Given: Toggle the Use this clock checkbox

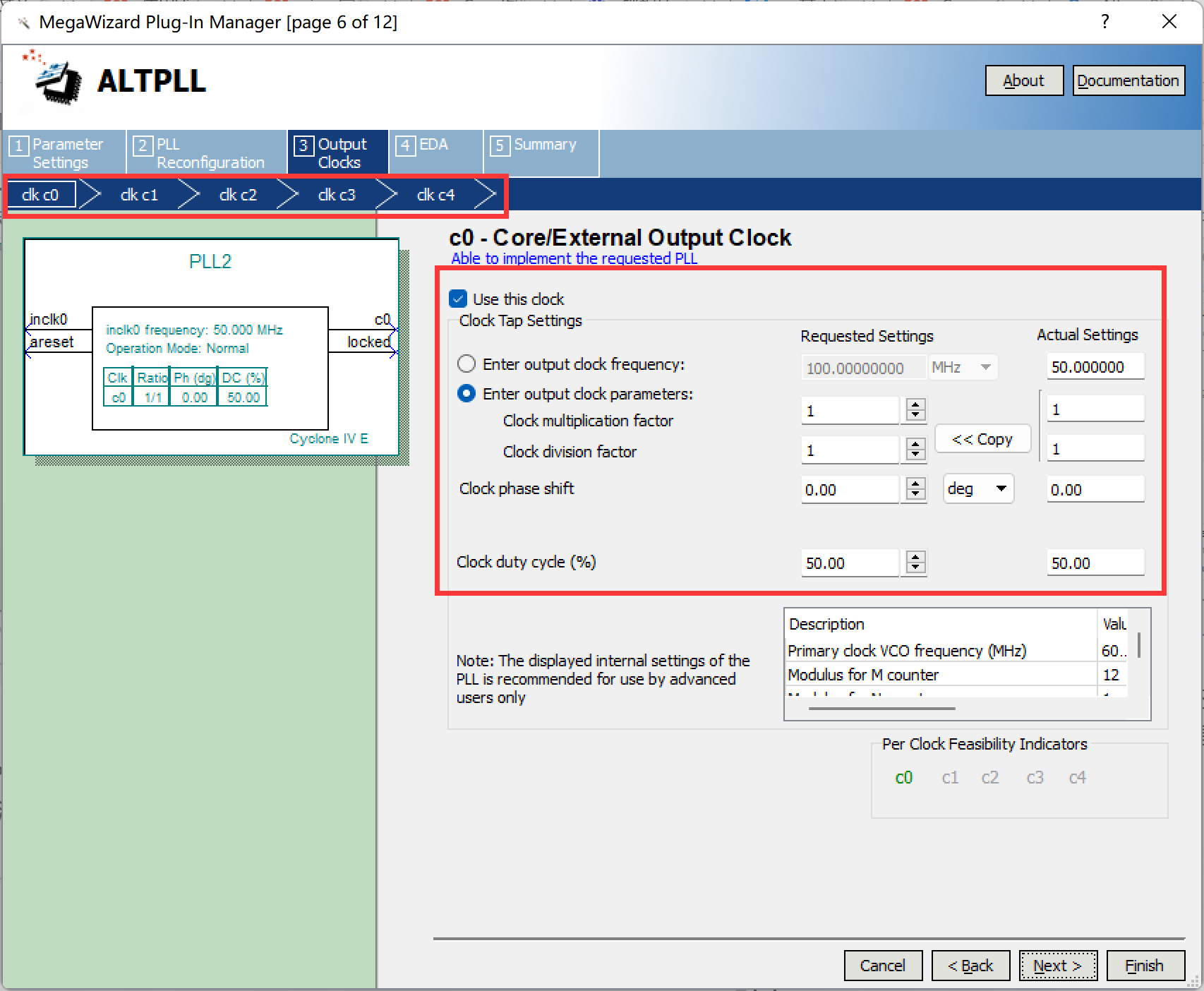Looking at the screenshot, I should [x=458, y=299].
